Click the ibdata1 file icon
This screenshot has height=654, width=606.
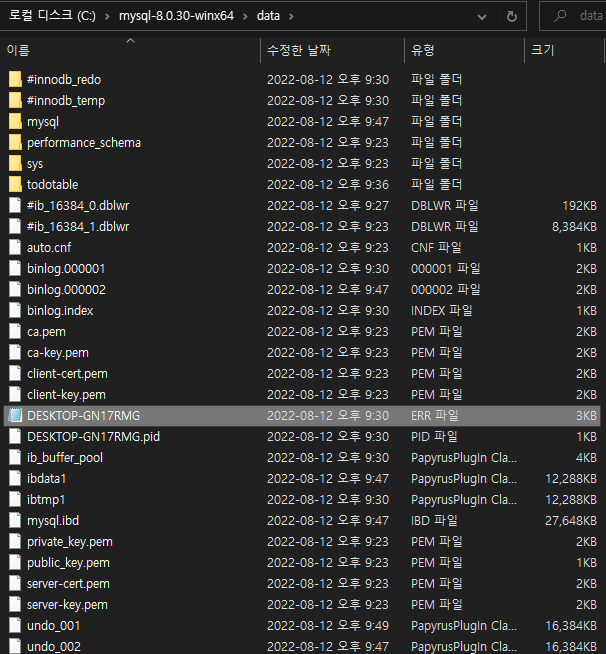[x=15, y=478]
